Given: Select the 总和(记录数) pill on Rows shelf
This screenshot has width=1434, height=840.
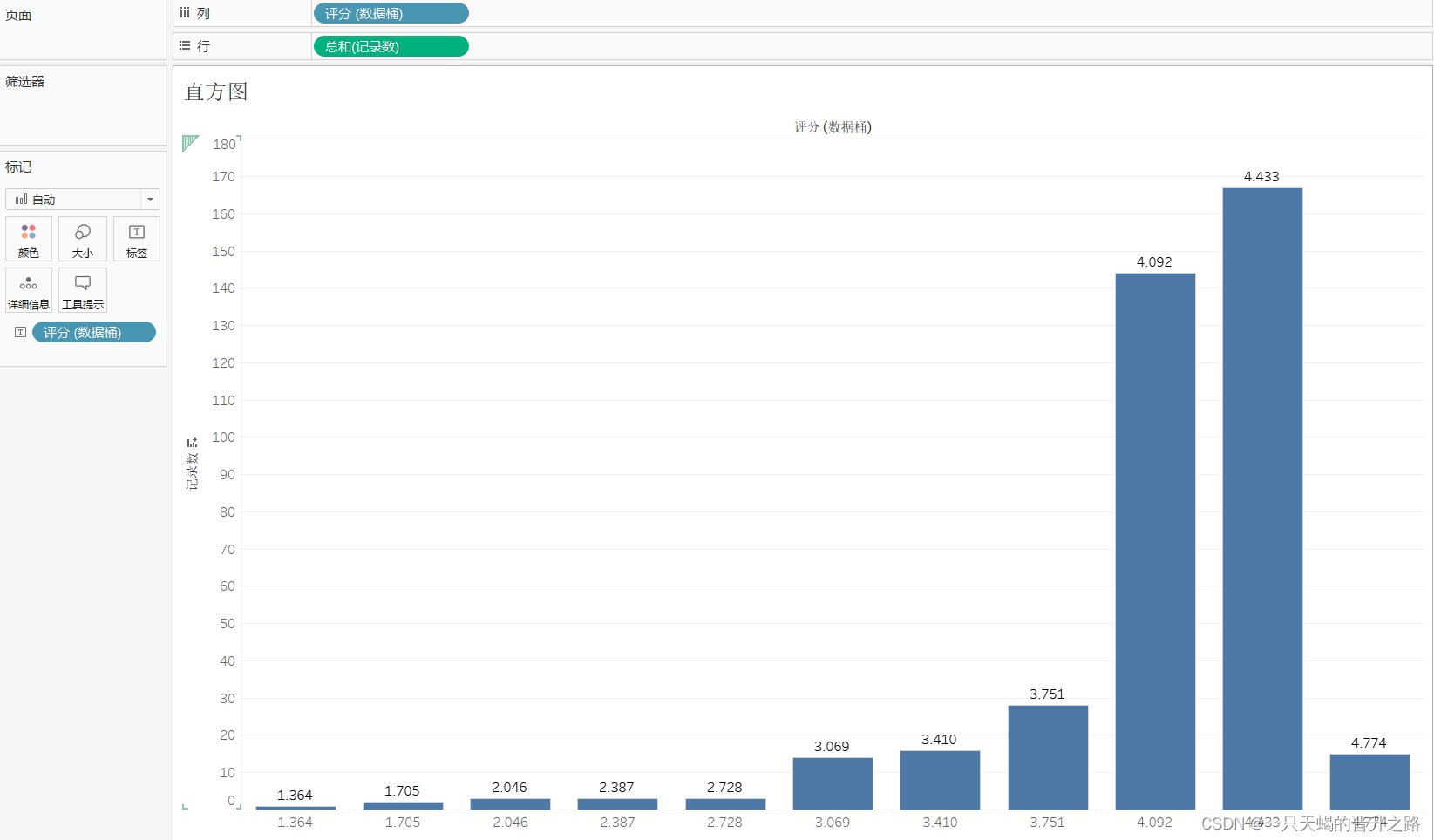Looking at the screenshot, I should pyautogui.click(x=391, y=46).
